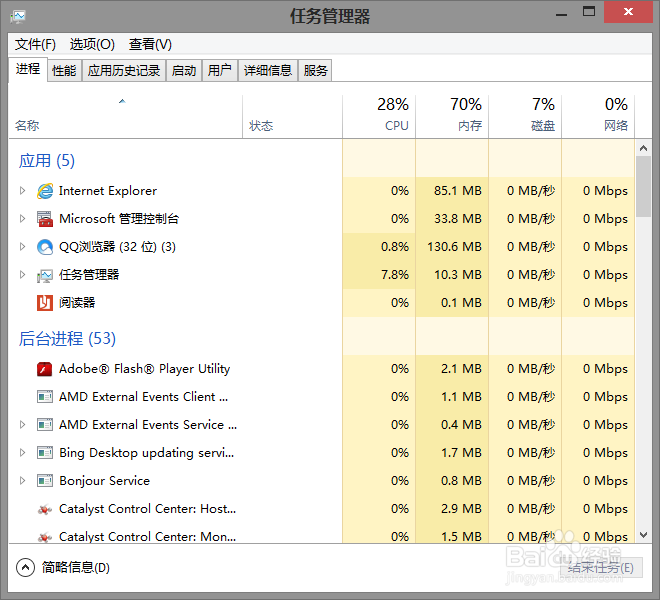Screen dimensions: 660x600
Task: Select Adobe® Flash® Player Utility row name
Action: [x=144, y=369]
